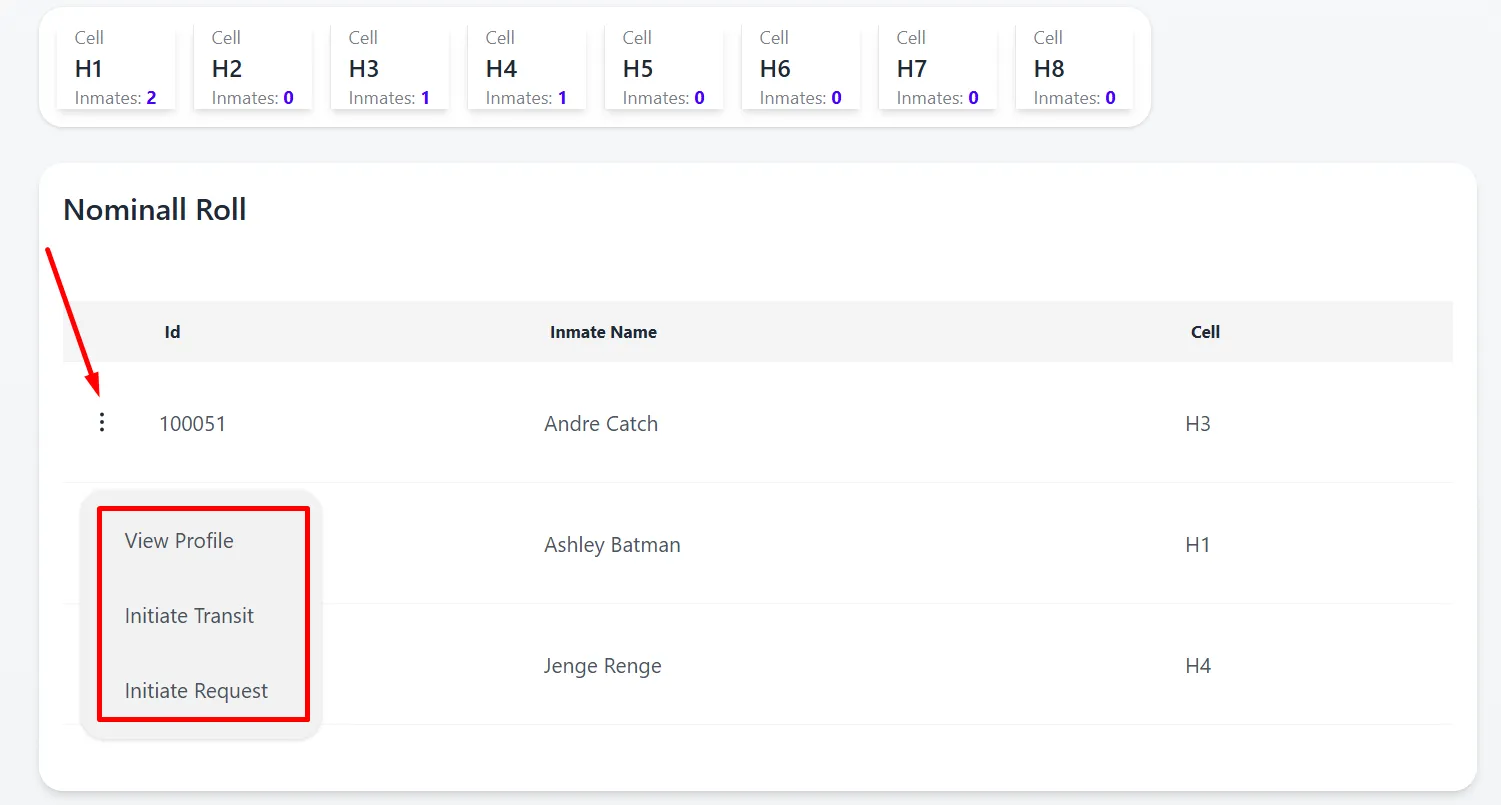Click Initiate Request menu entry

[196, 691]
